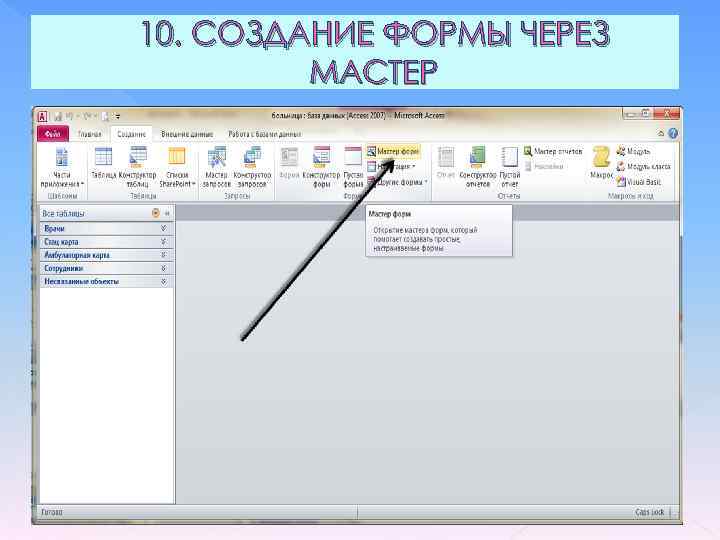Viewport: 720px width, 540px height.
Task: Click the Caps Lock status indicator
Action: point(650,512)
